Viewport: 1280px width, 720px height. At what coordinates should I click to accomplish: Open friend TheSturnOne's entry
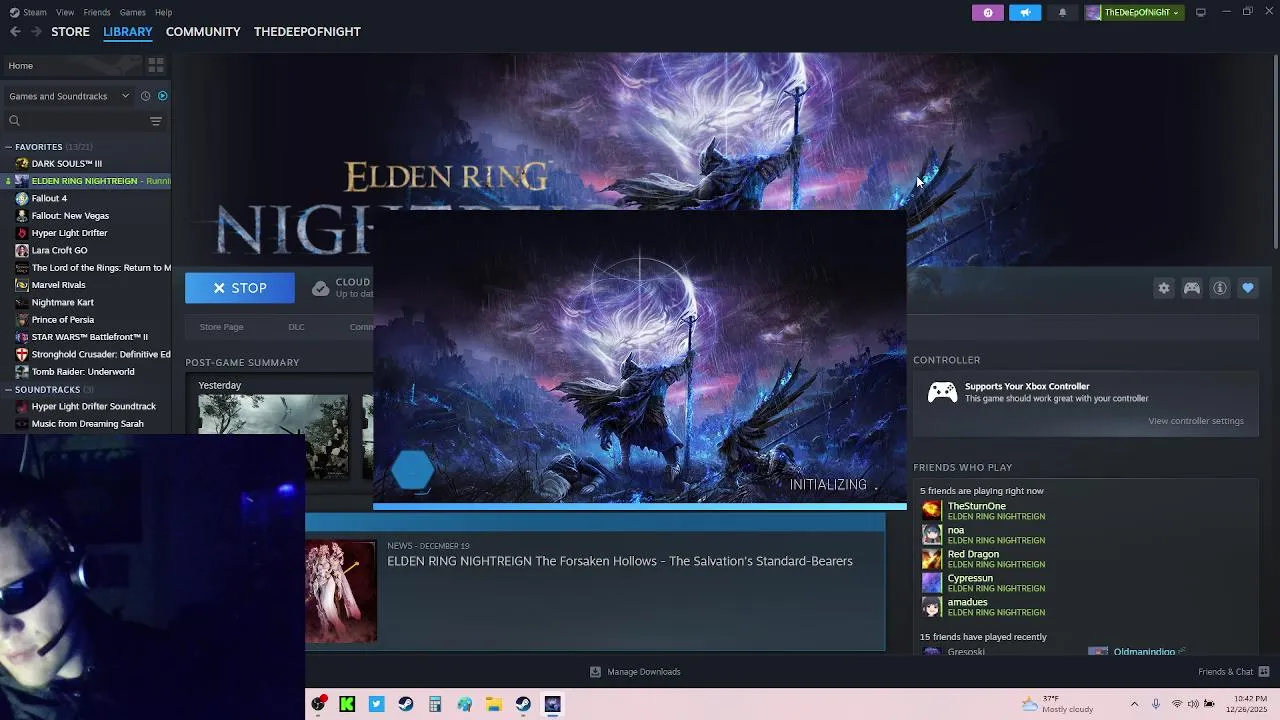click(x=983, y=511)
